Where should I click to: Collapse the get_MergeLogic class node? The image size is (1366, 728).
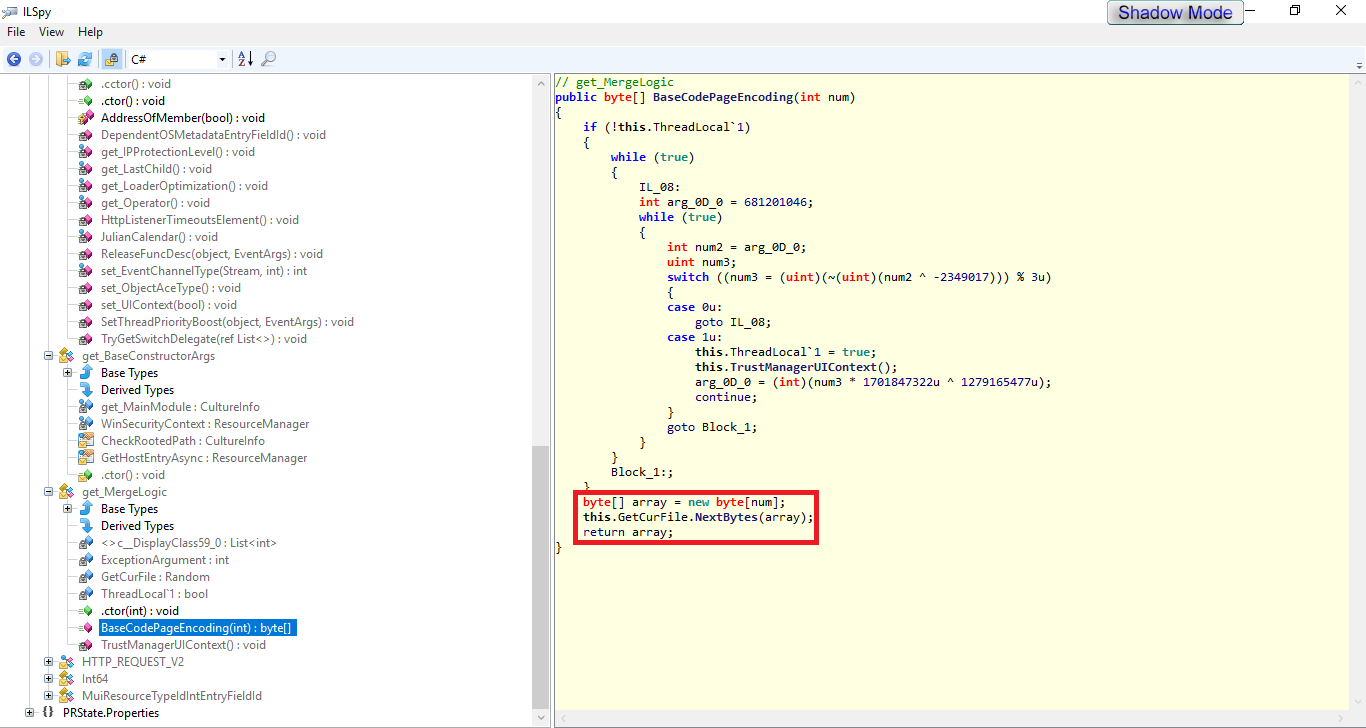pos(48,492)
